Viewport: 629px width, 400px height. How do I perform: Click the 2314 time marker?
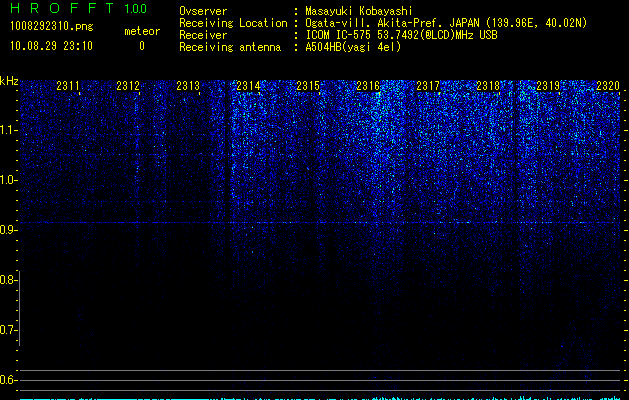point(248,86)
